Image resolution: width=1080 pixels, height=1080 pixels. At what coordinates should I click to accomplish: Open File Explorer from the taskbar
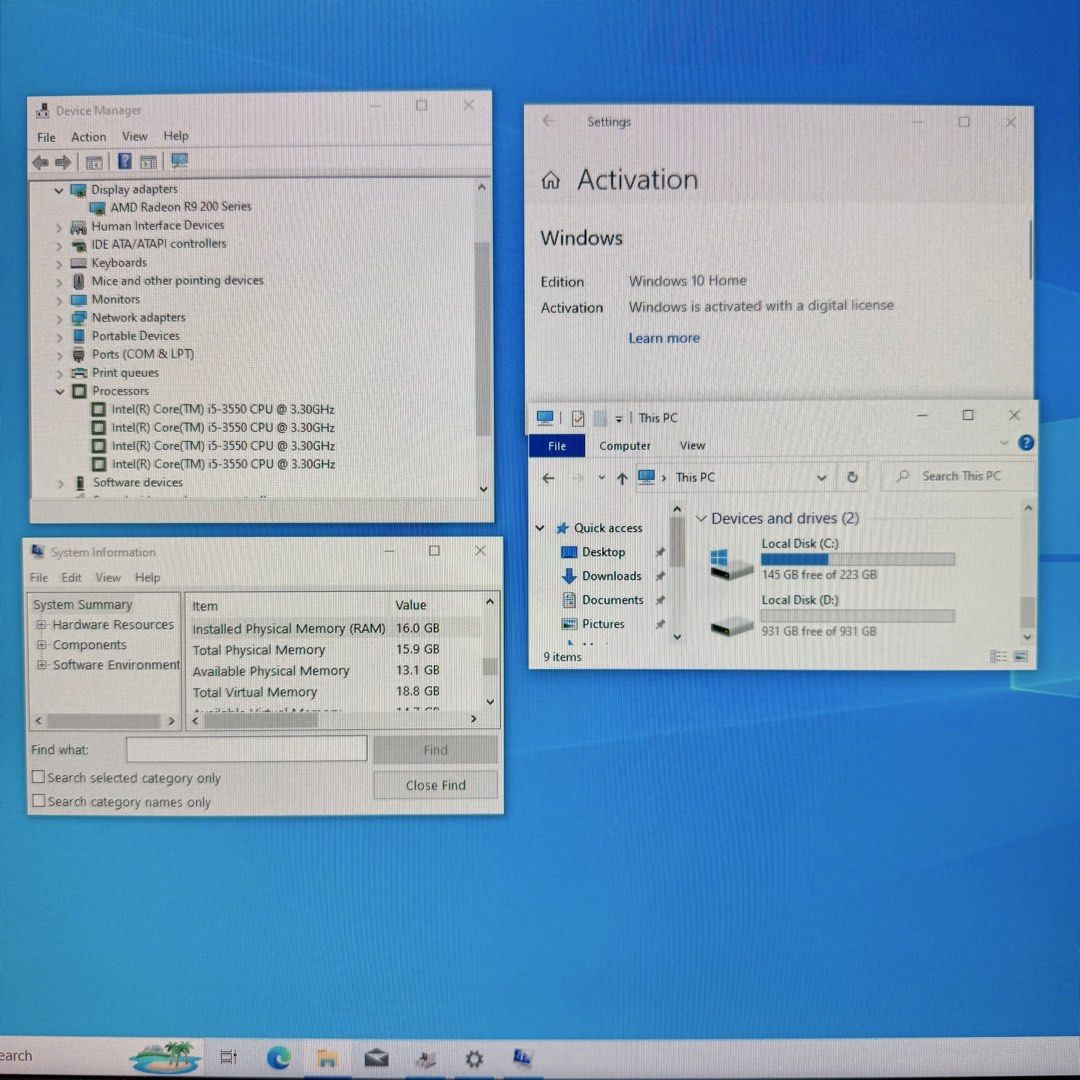(327, 1058)
